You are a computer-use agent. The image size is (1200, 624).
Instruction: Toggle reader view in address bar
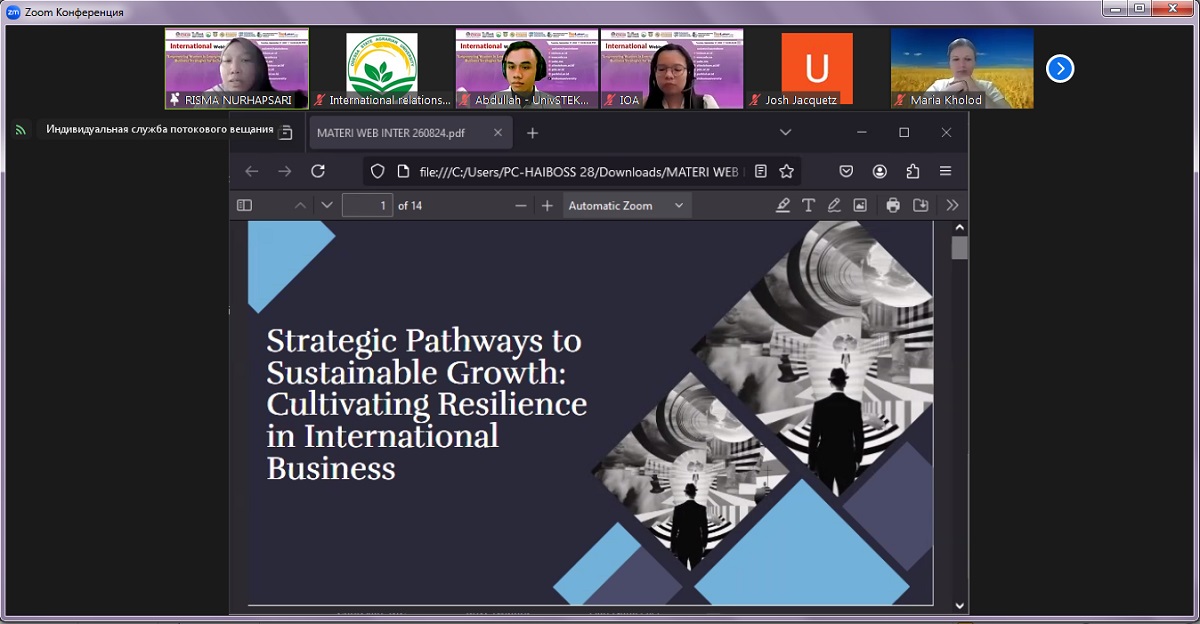[761, 171]
